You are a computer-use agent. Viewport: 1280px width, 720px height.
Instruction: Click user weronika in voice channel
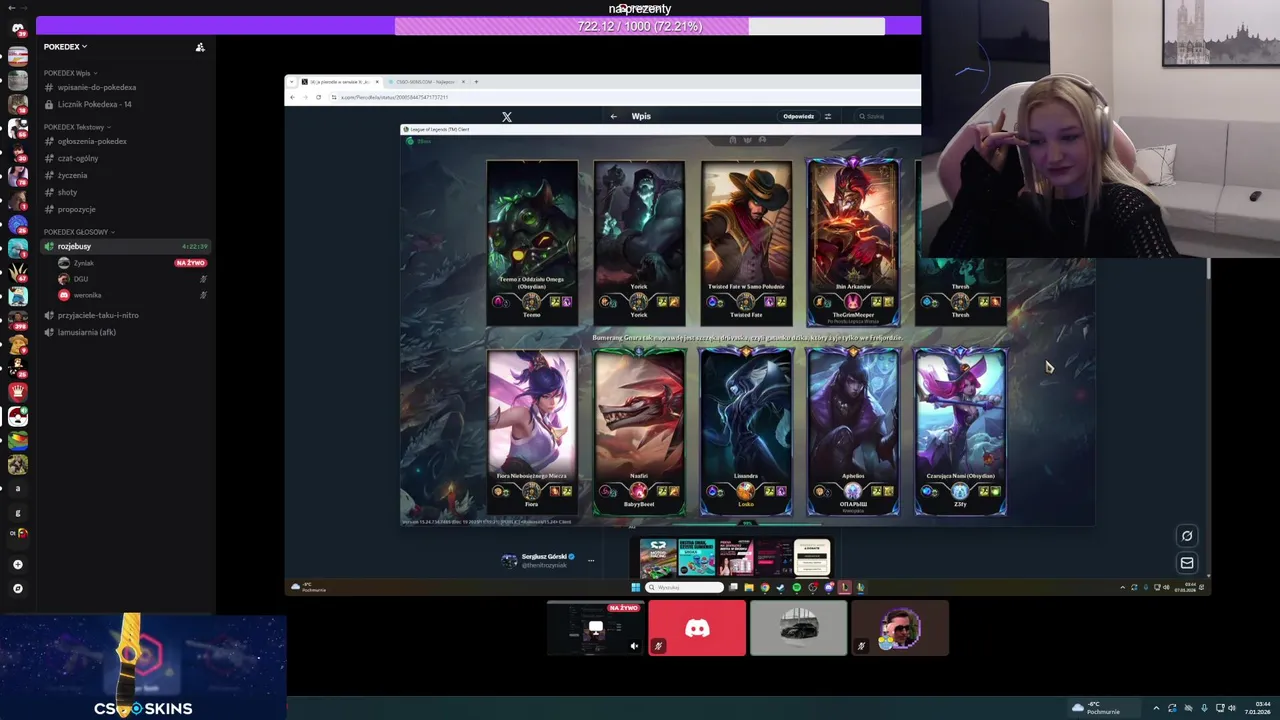87,295
